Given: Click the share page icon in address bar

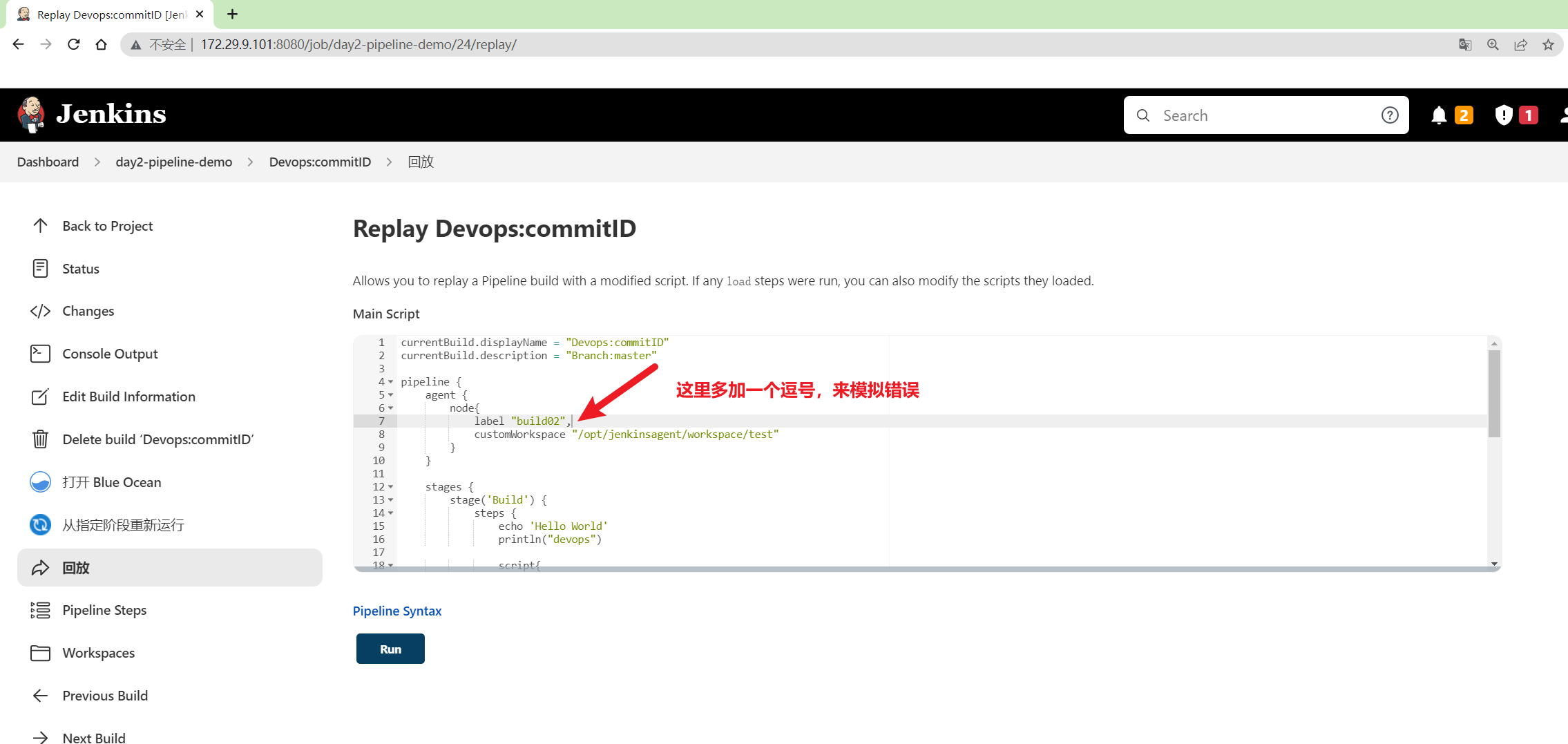Looking at the screenshot, I should pos(1520,45).
